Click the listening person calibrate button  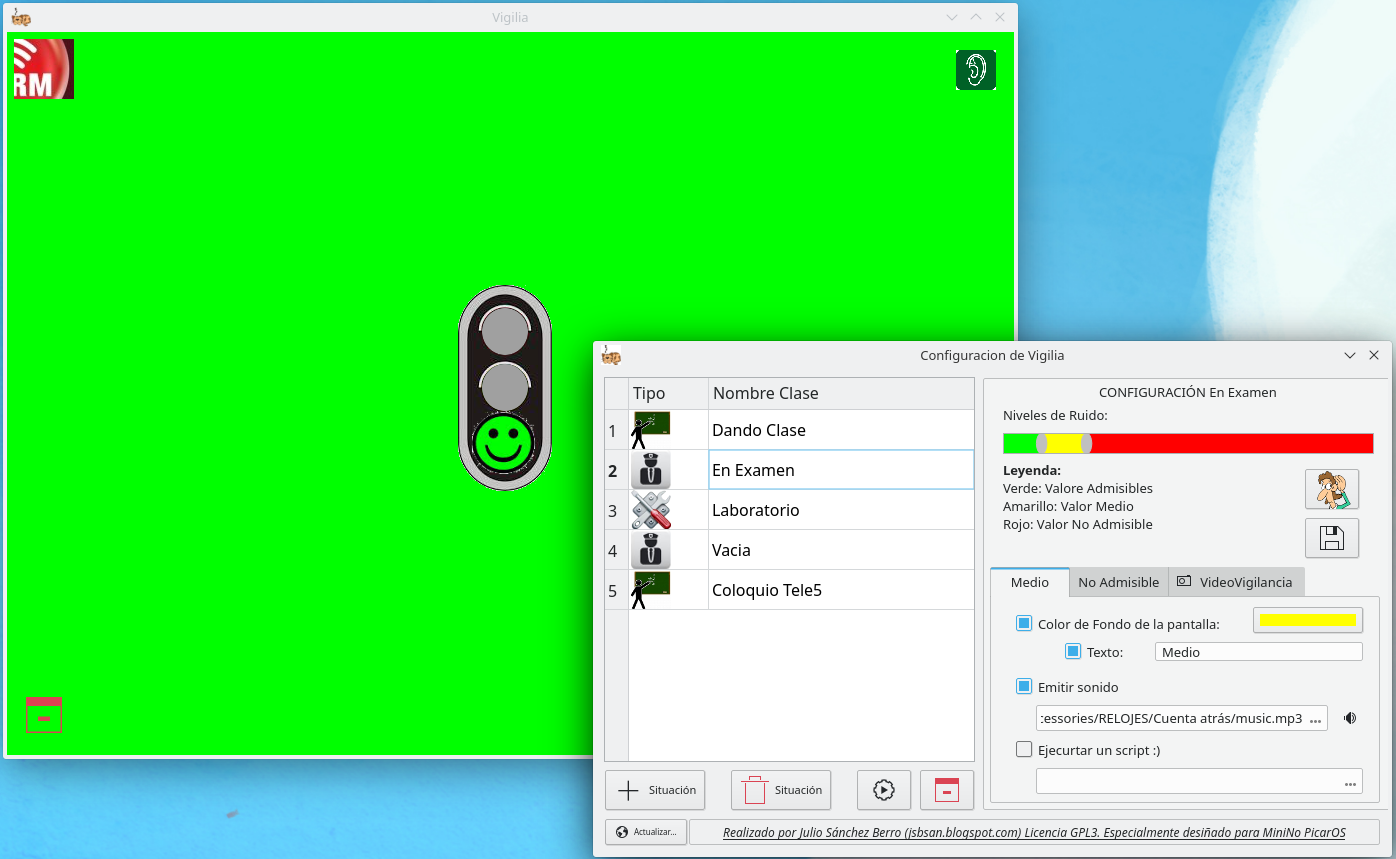[1332, 490]
